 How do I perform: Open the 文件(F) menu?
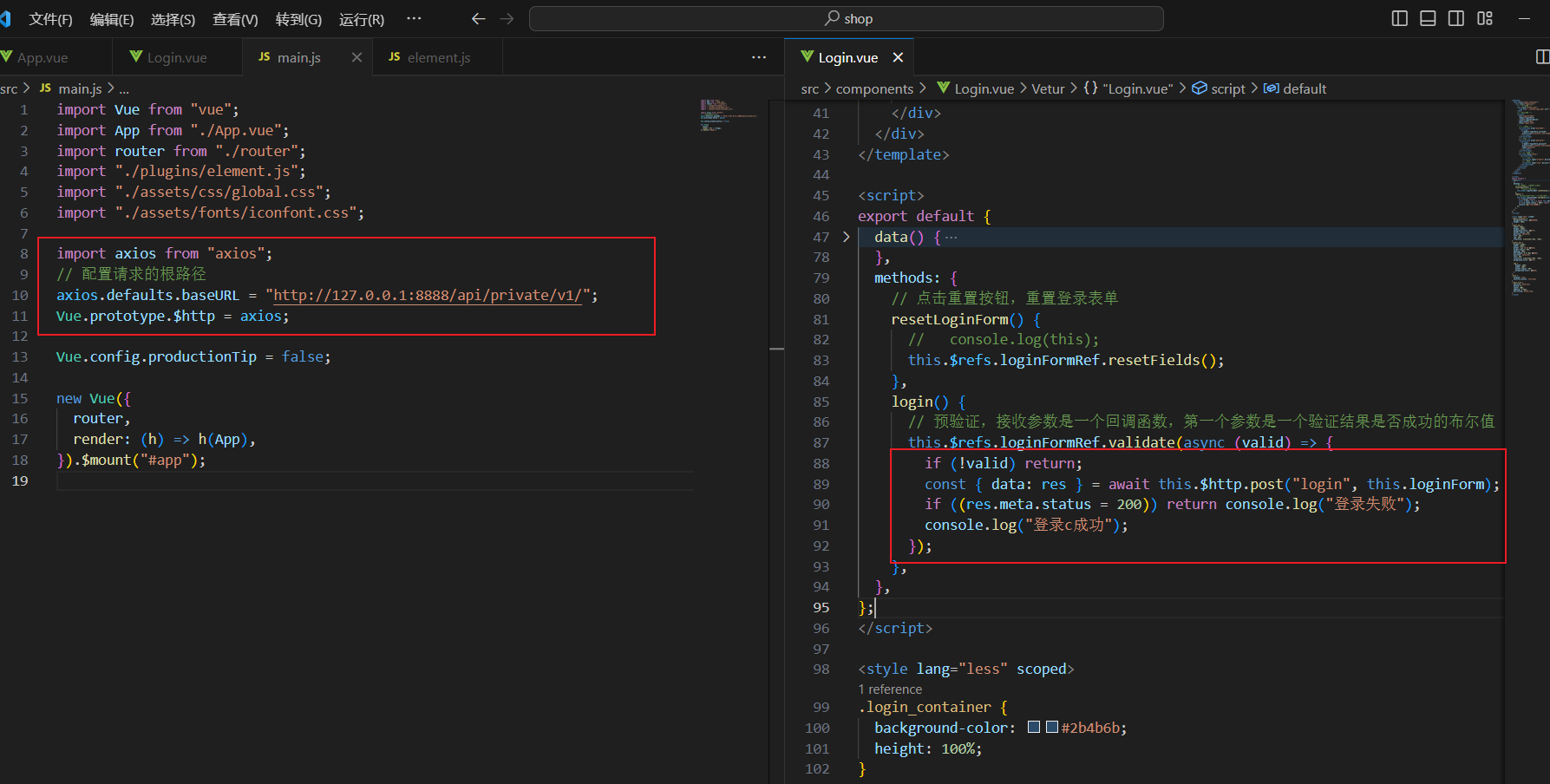coord(50,19)
